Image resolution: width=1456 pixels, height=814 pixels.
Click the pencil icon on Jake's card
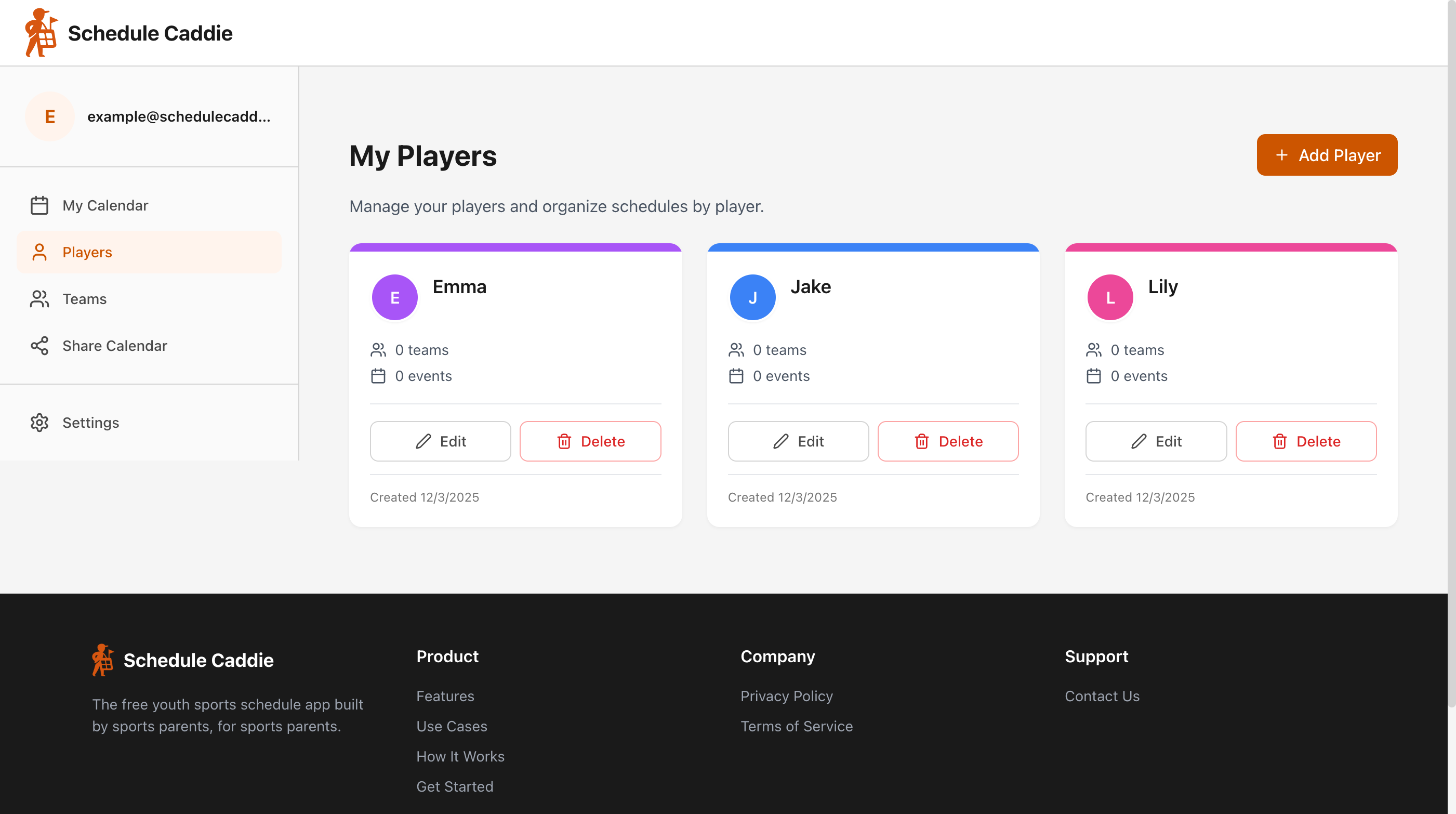pos(780,441)
